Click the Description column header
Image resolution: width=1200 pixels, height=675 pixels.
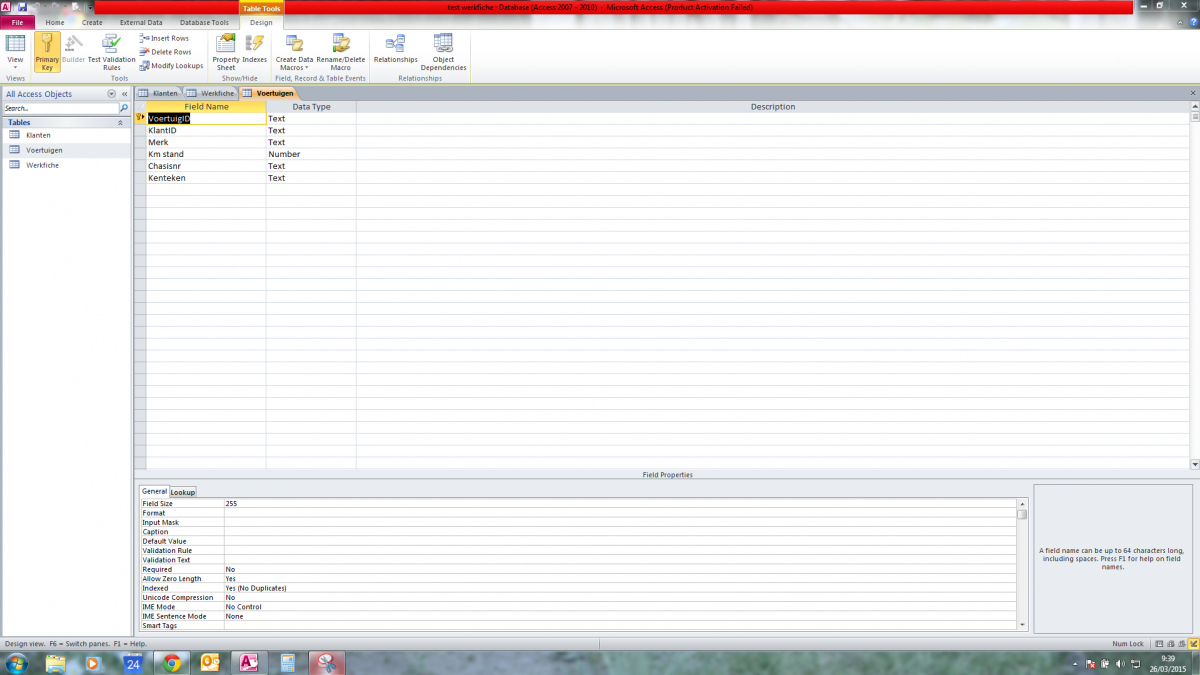click(x=773, y=107)
